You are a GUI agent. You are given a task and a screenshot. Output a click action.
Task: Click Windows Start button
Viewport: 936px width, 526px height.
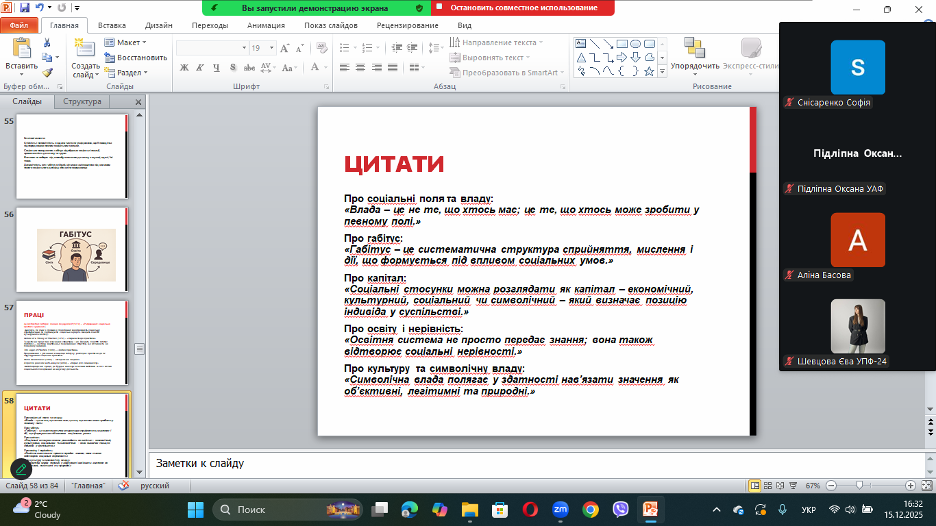point(195,509)
